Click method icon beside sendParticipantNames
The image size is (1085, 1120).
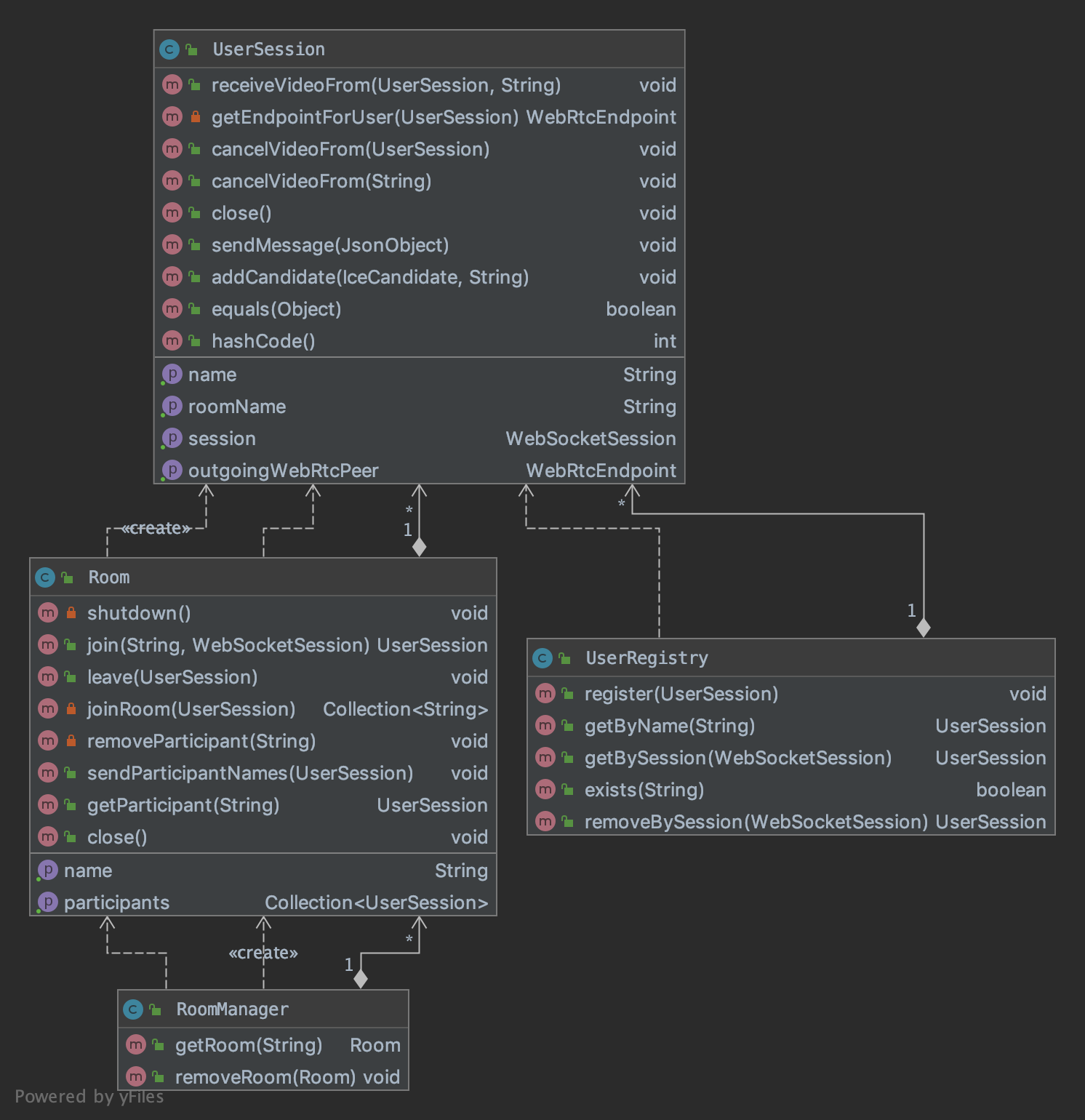(x=48, y=772)
